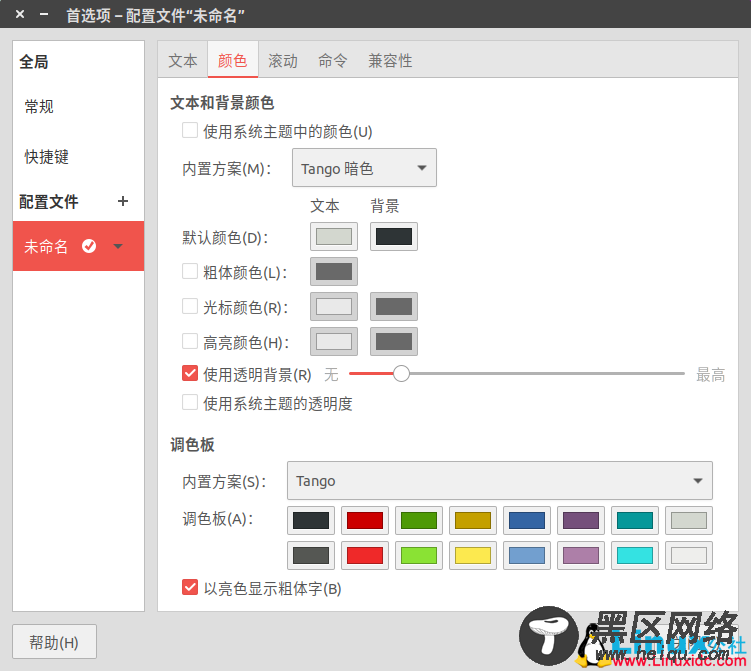Viewport: 751px width, 671px height.
Task: Click the dark gray palette swatch, bottom row
Action: pos(311,556)
